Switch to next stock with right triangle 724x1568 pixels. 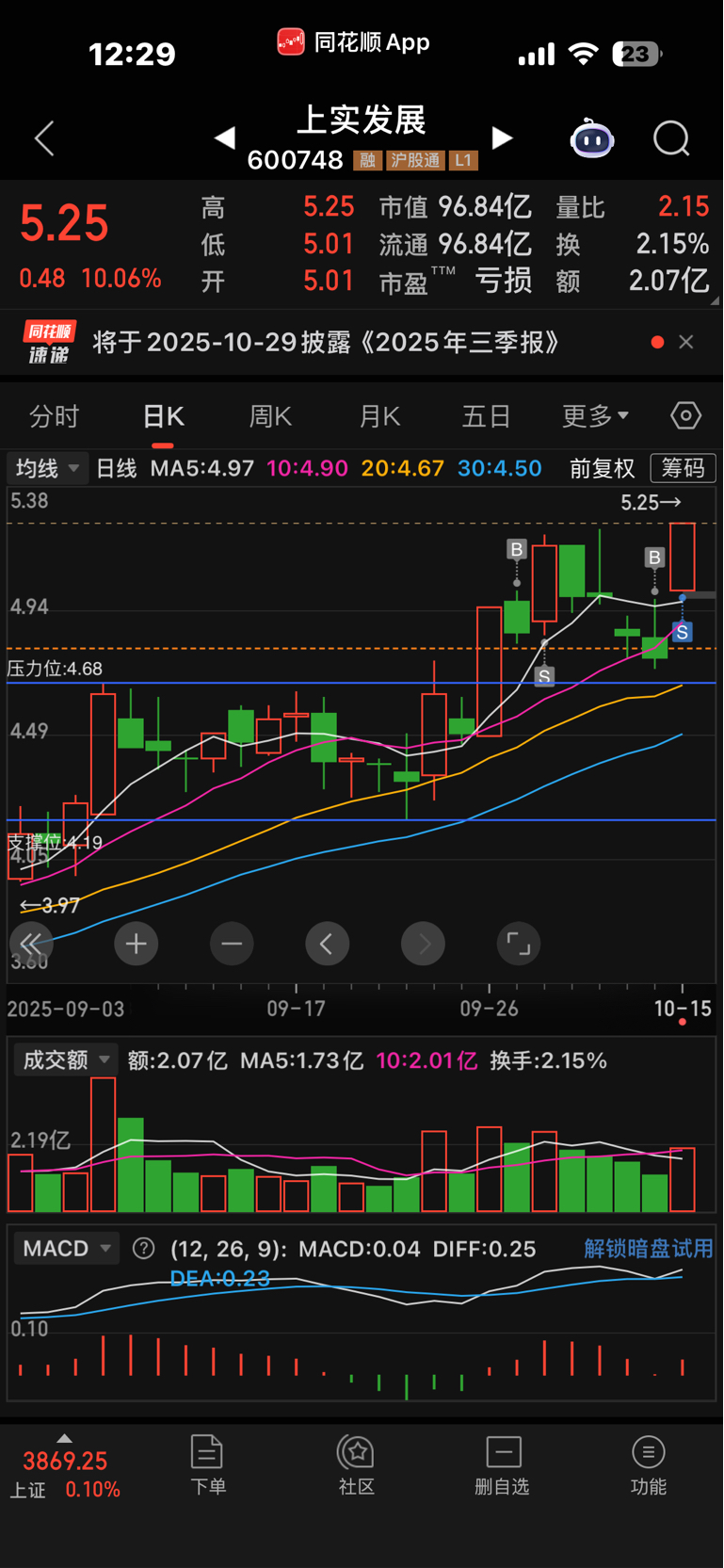[503, 138]
